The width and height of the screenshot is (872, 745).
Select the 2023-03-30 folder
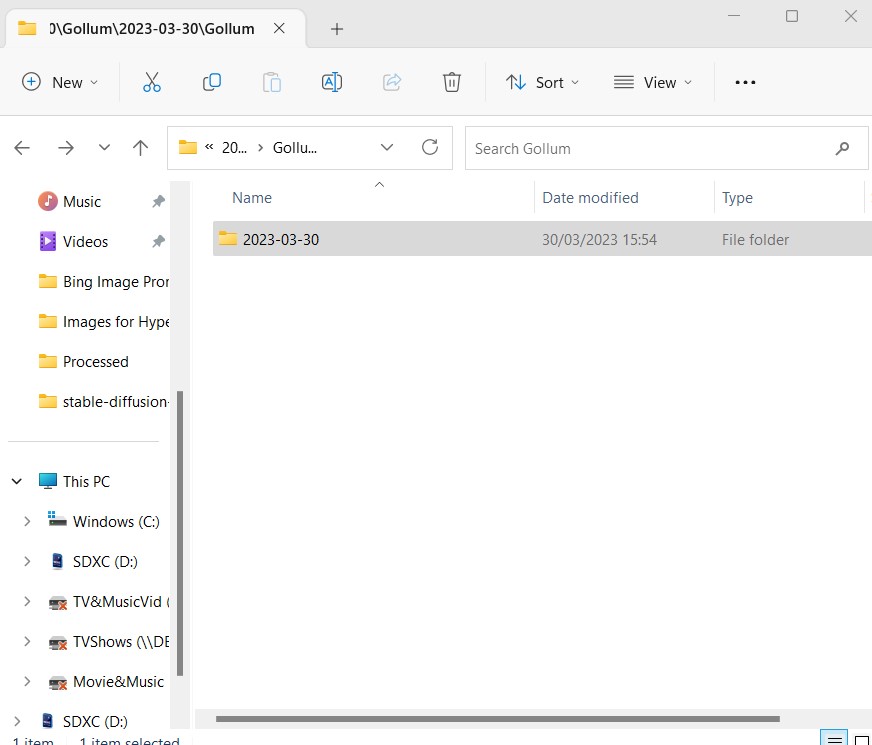[x=281, y=240]
